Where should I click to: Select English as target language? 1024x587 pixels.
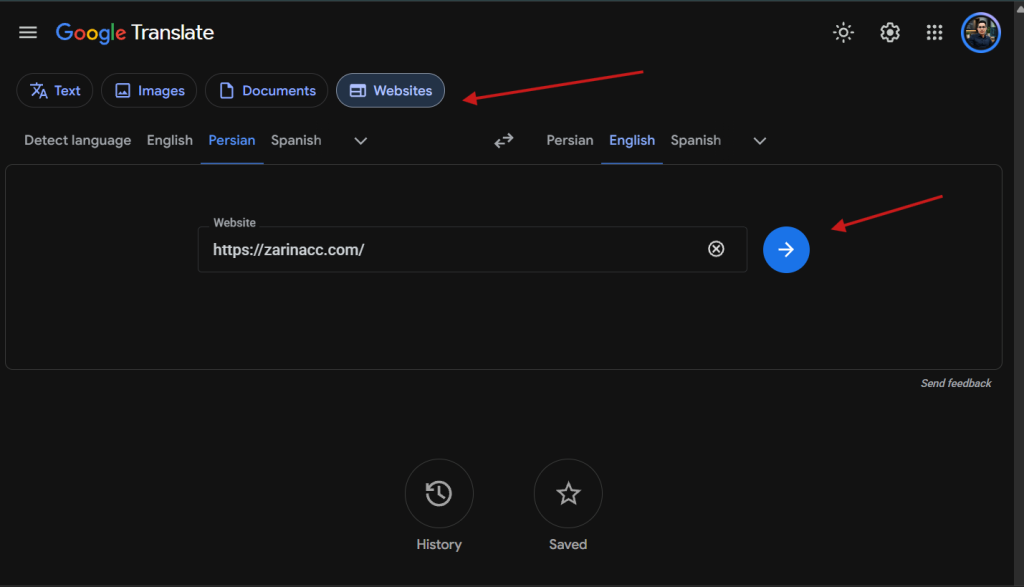pos(632,140)
